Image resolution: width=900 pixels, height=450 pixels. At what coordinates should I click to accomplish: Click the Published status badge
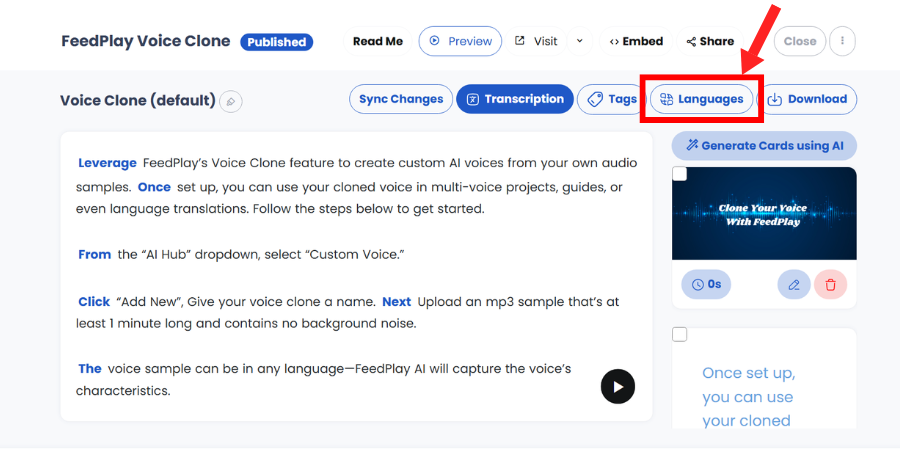click(277, 42)
